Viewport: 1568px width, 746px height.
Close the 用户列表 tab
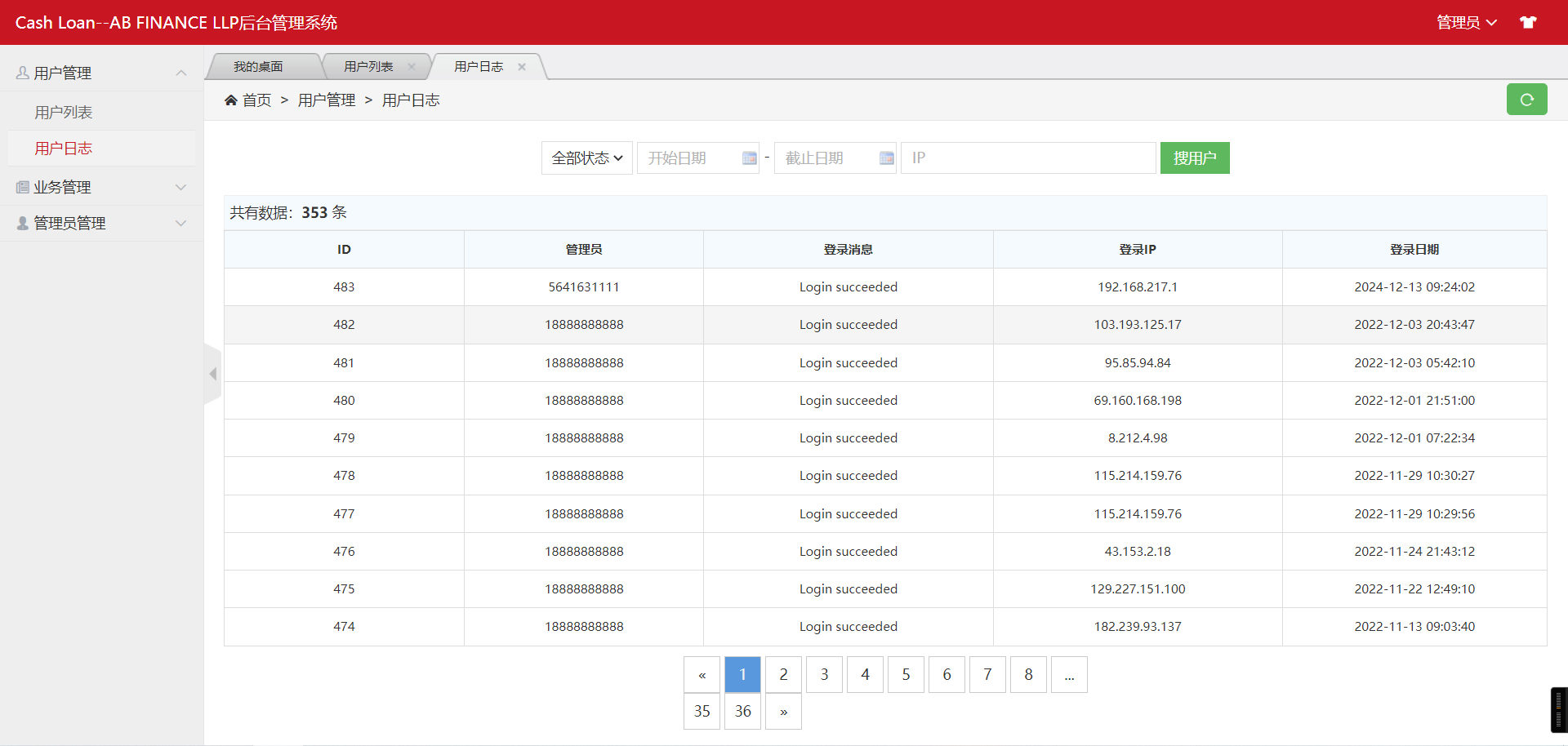[x=412, y=67]
